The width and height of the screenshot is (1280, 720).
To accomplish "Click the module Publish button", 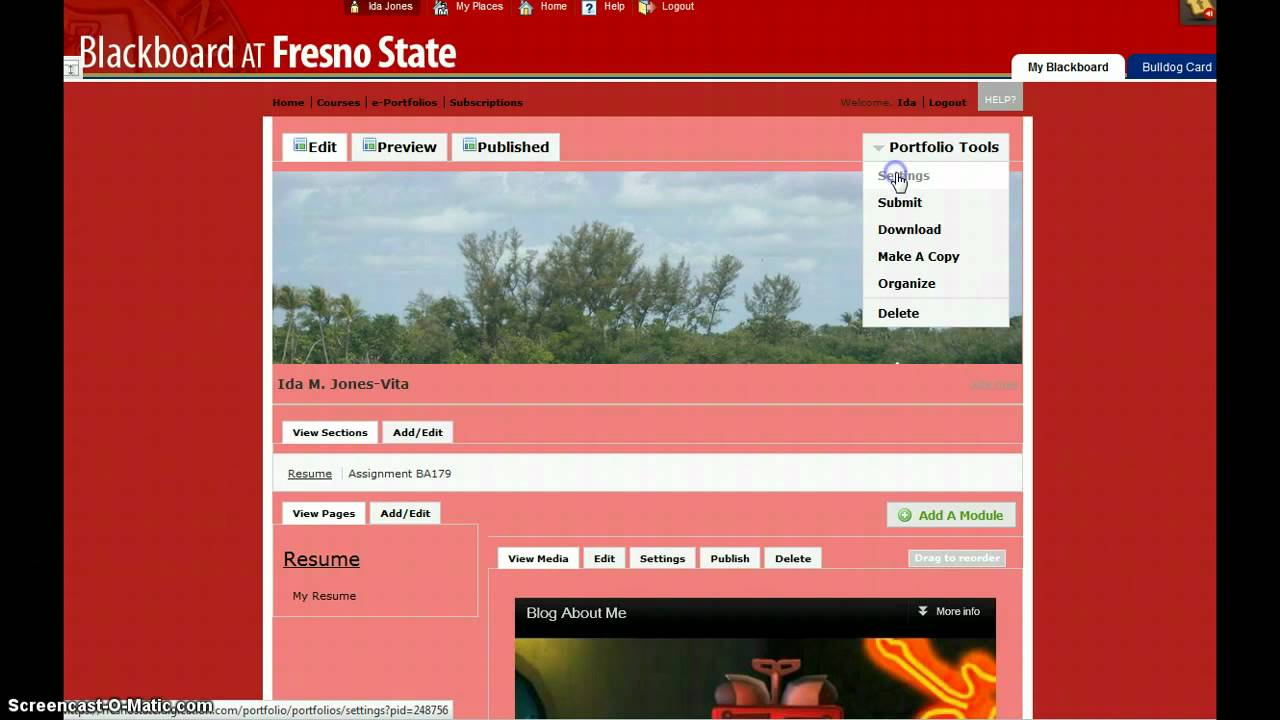I will coord(730,558).
